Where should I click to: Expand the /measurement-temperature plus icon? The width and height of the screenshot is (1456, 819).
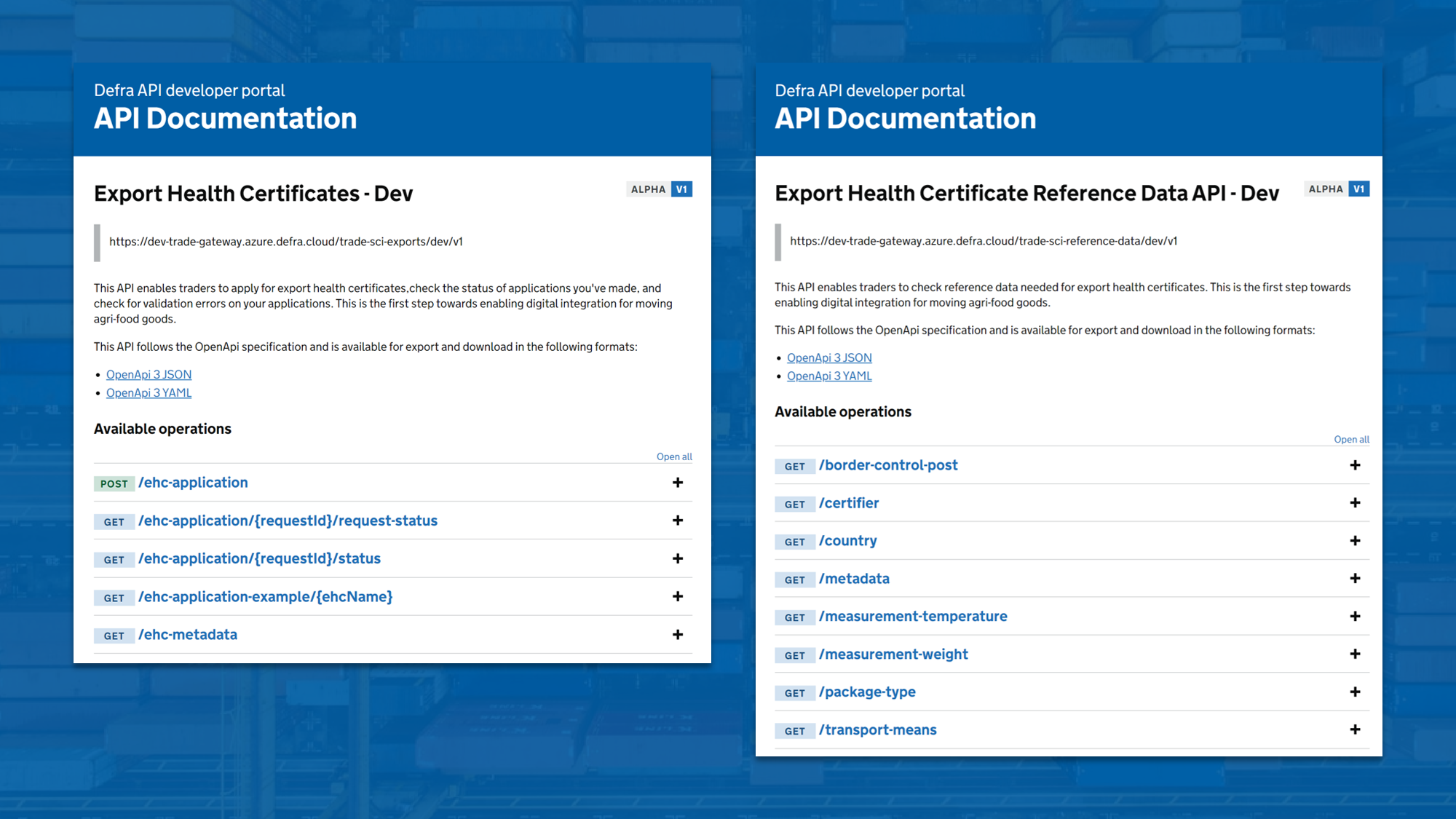(x=1355, y=617)
